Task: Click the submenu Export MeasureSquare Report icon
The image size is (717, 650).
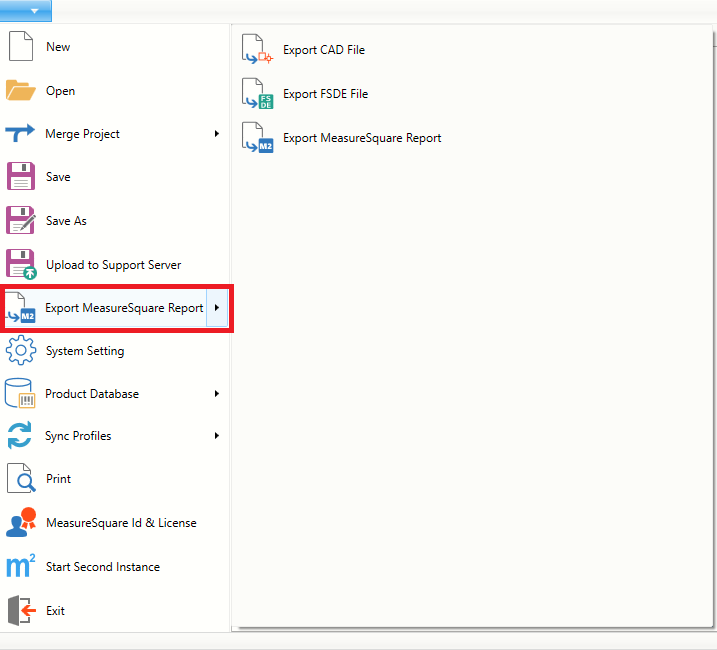Action: (257, 137)
